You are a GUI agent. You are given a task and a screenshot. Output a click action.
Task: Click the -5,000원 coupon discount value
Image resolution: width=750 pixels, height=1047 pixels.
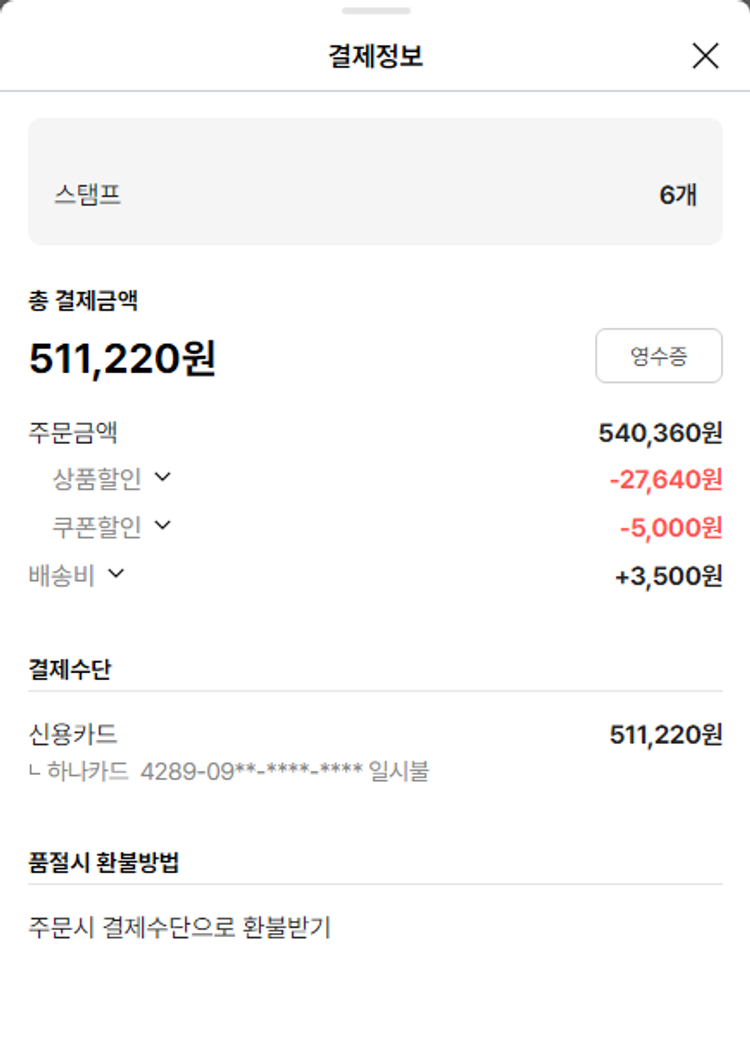pos(670,527)
